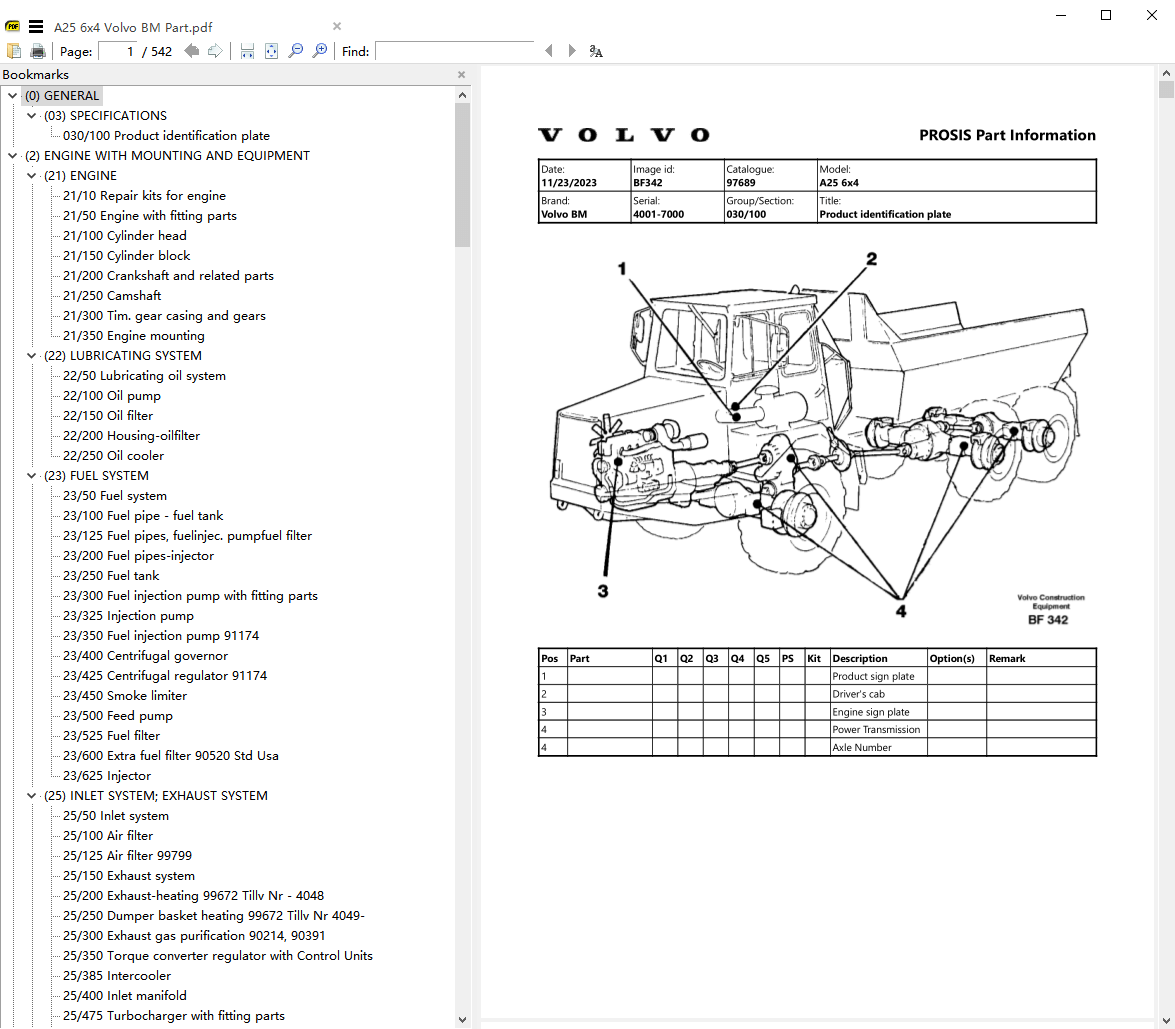Collapse the (03) SPECIFICATIONS node
The height and width of the screenshot is (1029, 1175).
click(31, 115)
